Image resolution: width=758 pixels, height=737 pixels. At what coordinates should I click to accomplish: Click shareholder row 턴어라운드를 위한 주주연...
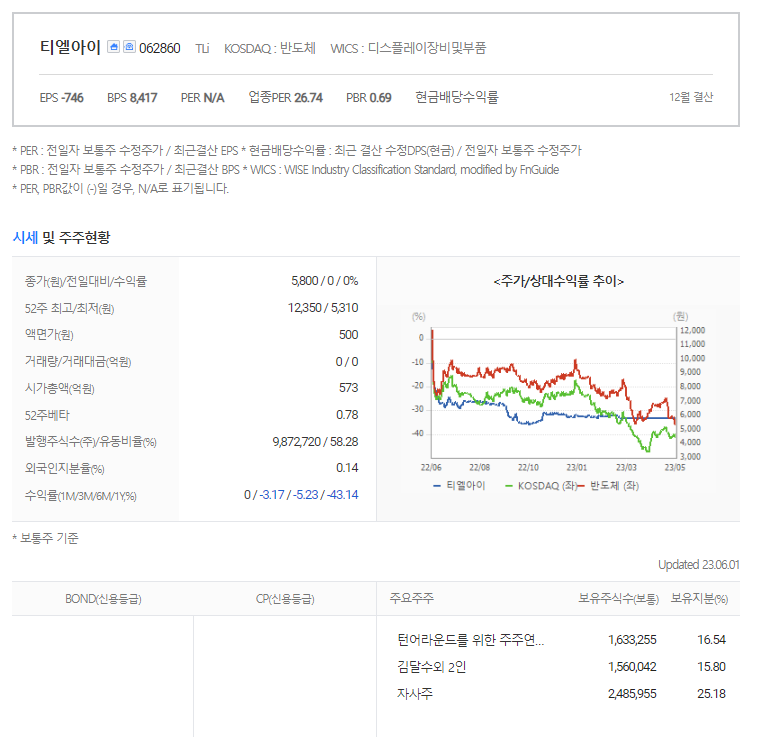pyautogui.click(x=470, y=640)
